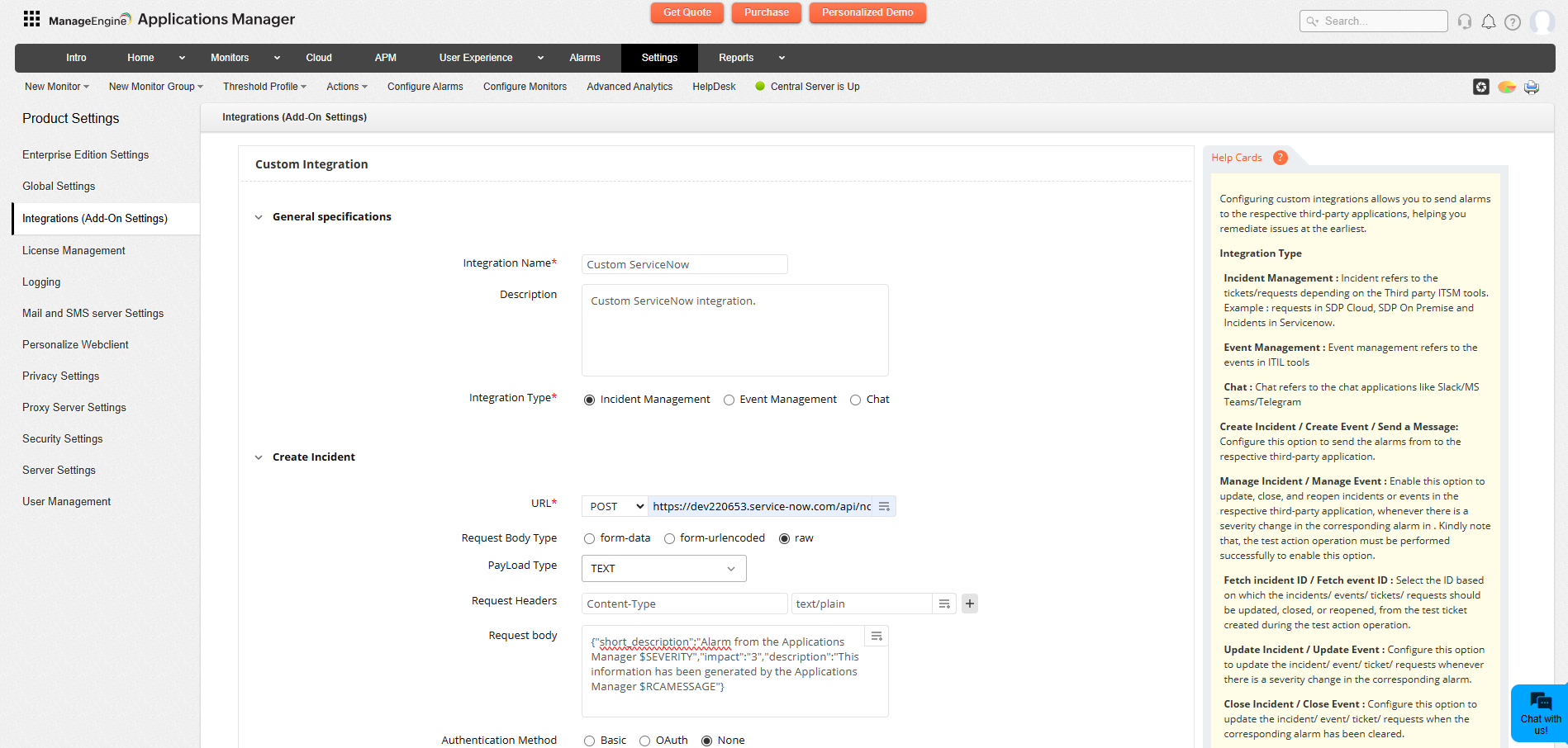Select None authentication method
The height and width of the screenshot is (748, 1568).
[x=706, y=741]
